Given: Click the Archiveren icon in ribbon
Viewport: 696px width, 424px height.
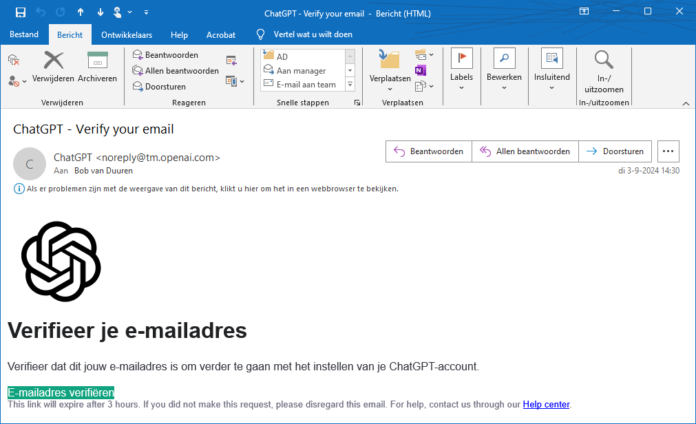Looking at the screenshot, I should point(97,60).
